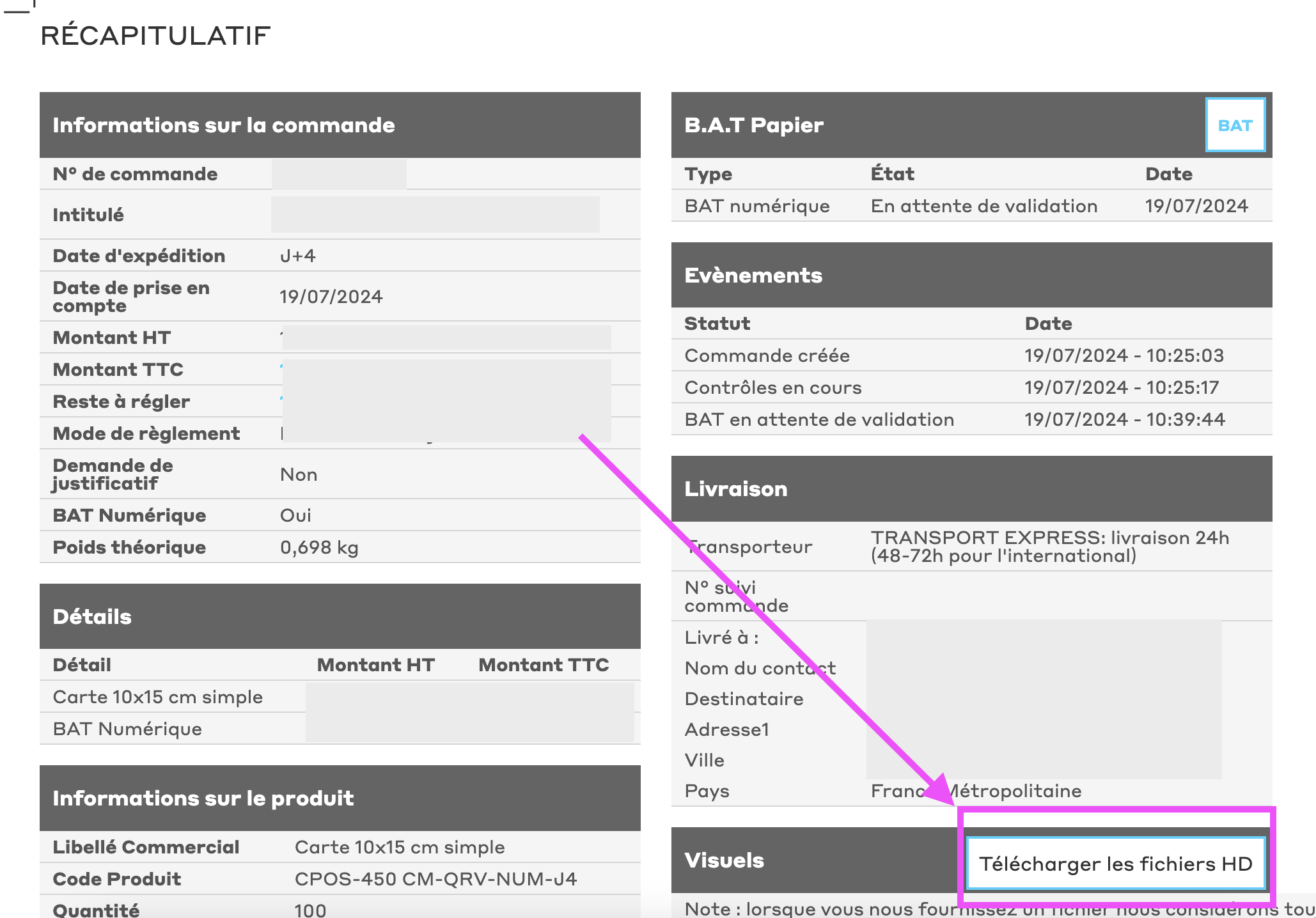Screen dimensions: 1316x918
Task: Click the Informations sur la commande header
Action: [223, 125]
